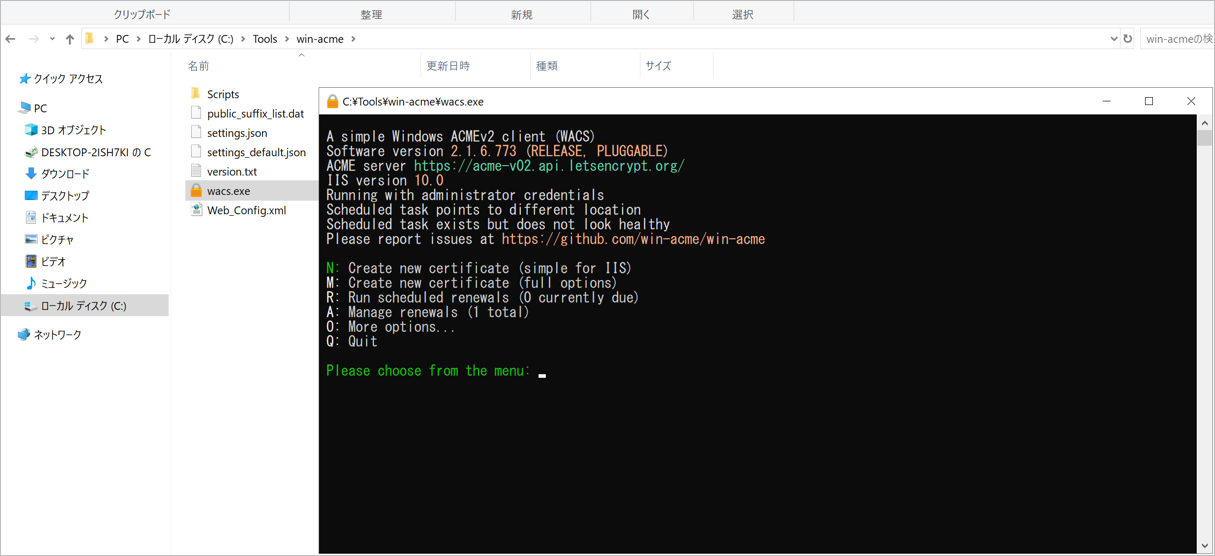
Task: Click the 新規 ribbon group label
Action: tap(522, 14)
